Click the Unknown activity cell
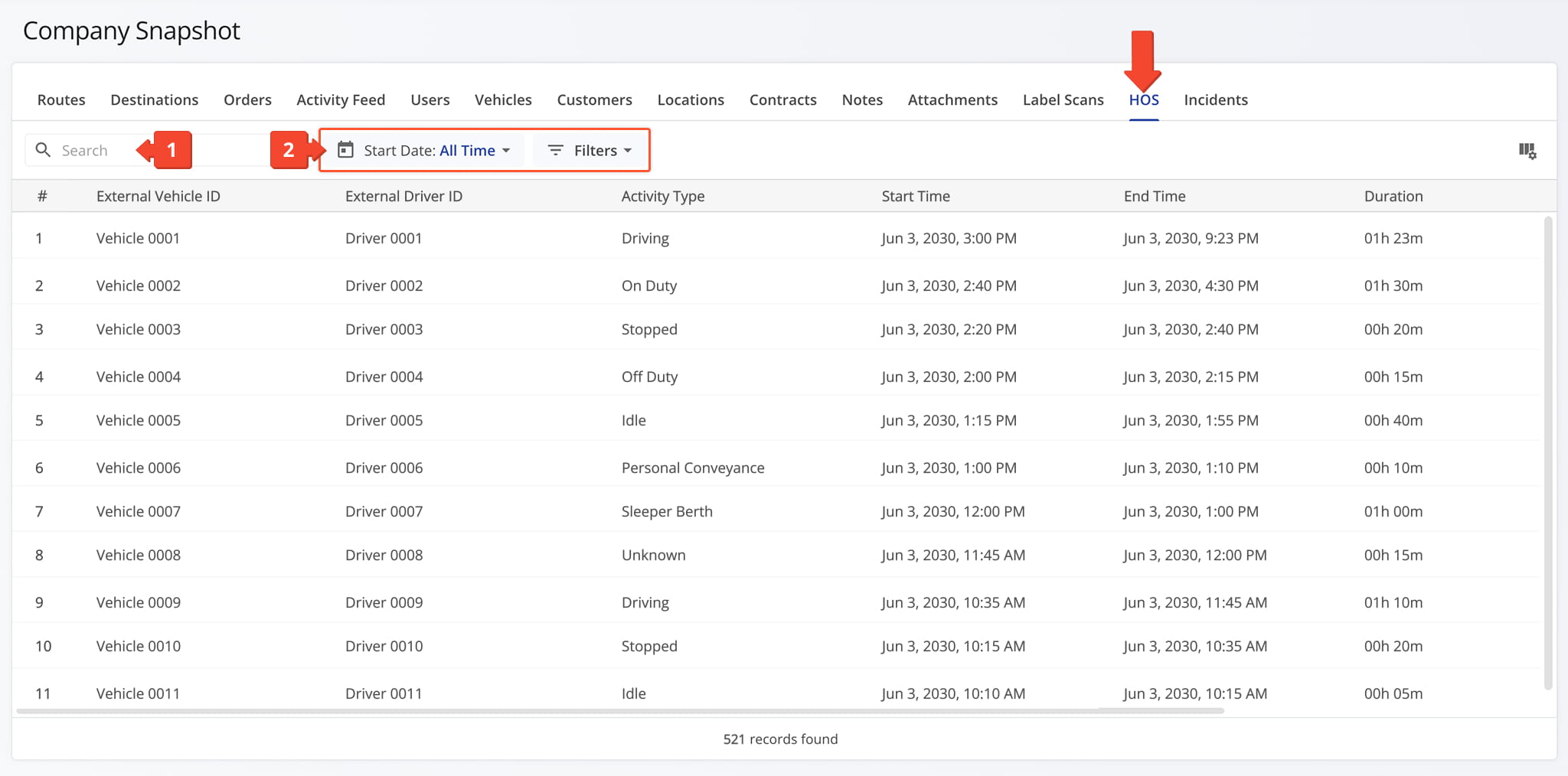 click(653, 555)
